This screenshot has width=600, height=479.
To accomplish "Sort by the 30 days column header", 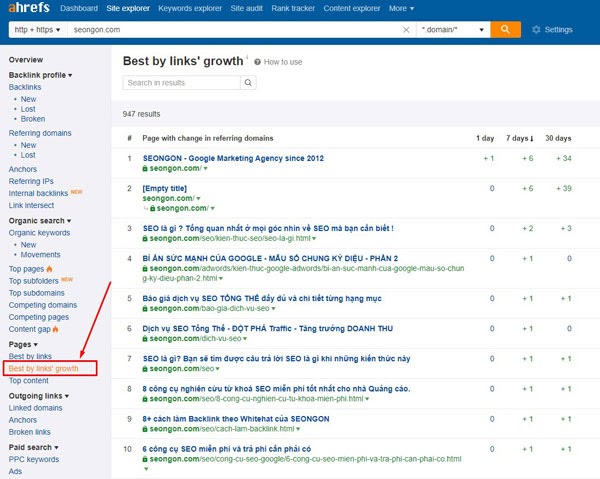I will 558,138.
